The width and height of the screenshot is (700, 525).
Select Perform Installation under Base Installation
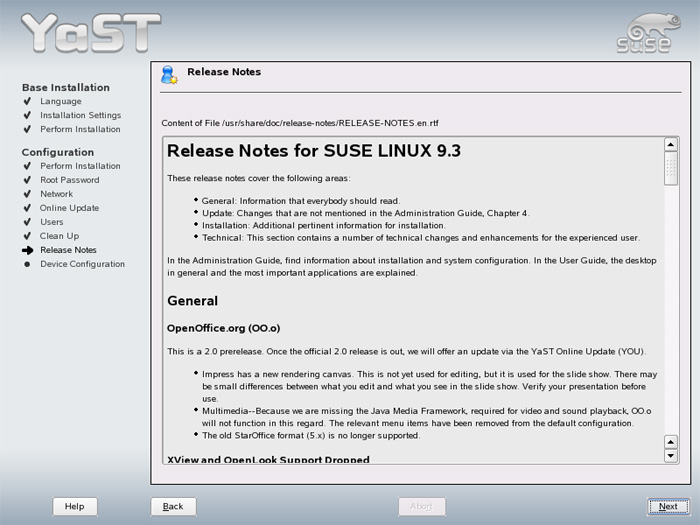pos(80,129)
